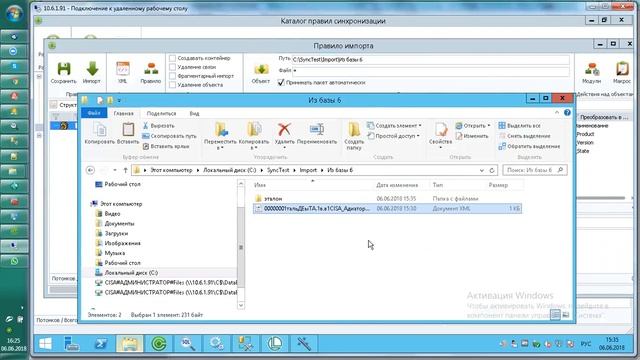Click the up-one-level arrow in Explorer
This screenshot has height=360, width=640.
tap(125, 170)
